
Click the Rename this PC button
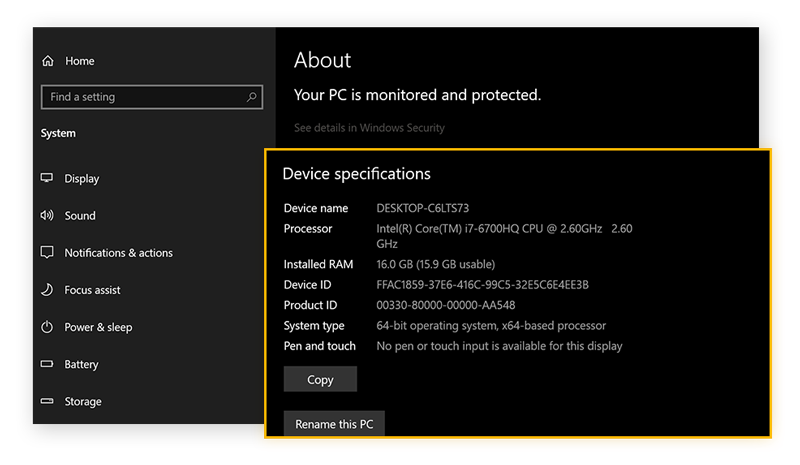[334, 424]
